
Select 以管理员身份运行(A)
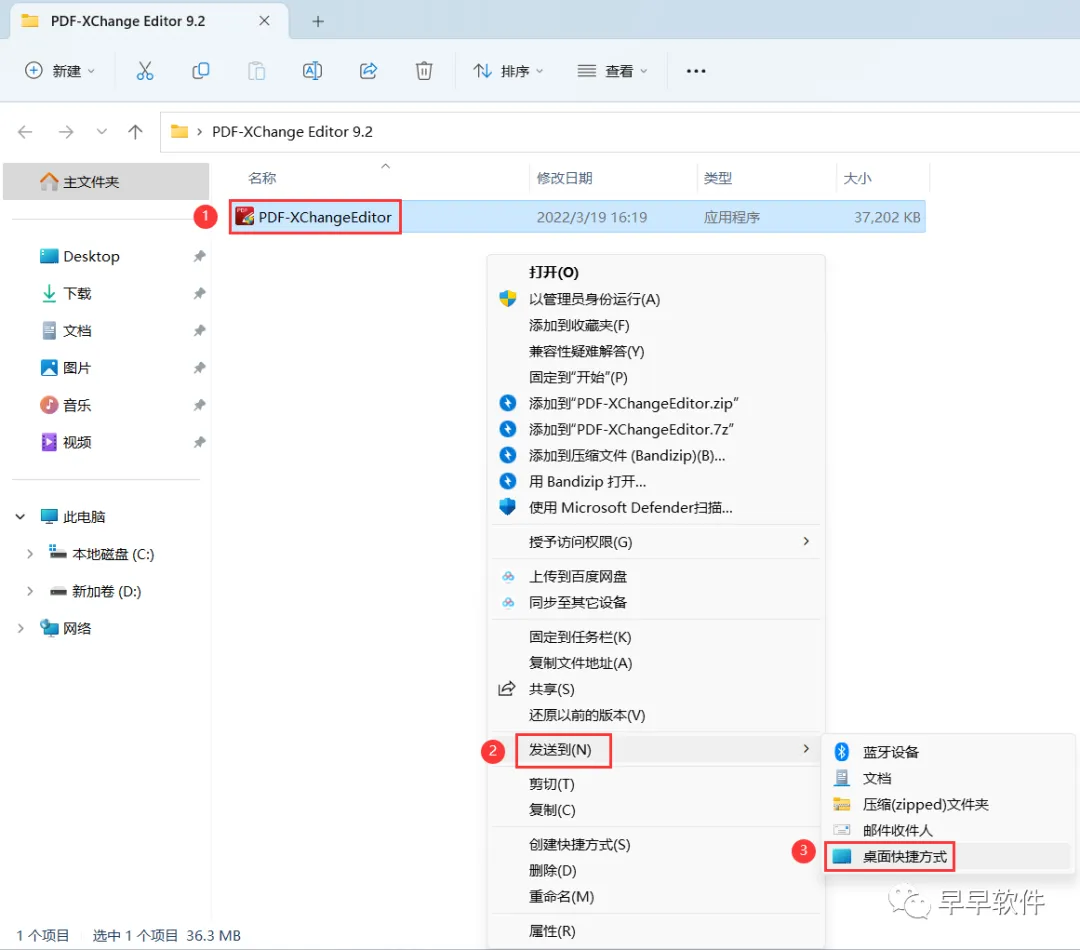pos(656,299)
